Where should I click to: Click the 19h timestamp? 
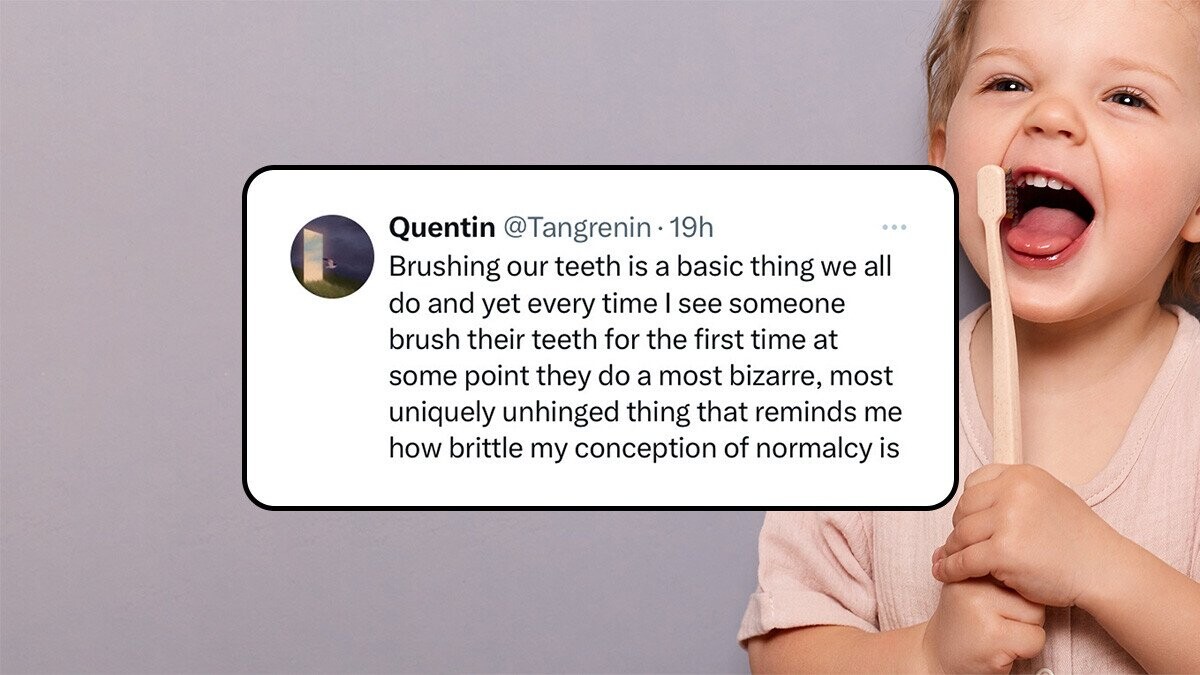(691, 228)
